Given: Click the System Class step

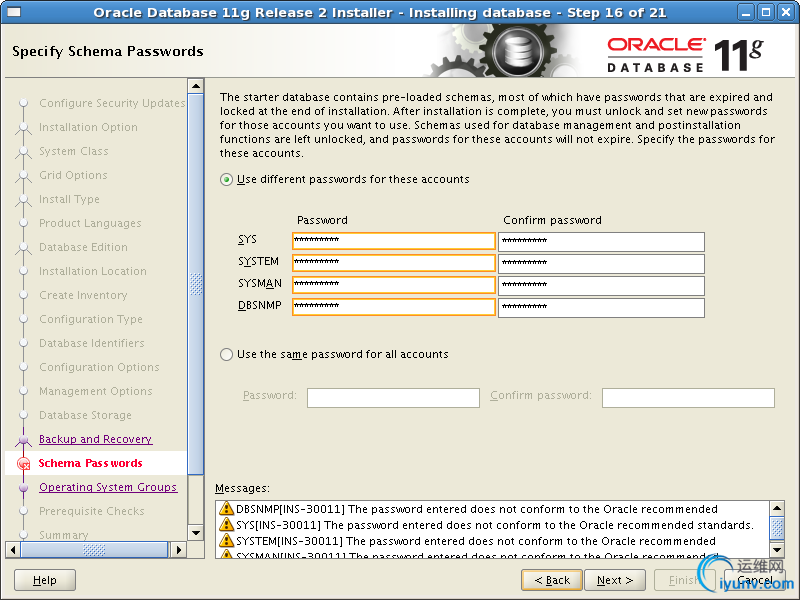Looking at the screenshot, I should coord(74,151).
